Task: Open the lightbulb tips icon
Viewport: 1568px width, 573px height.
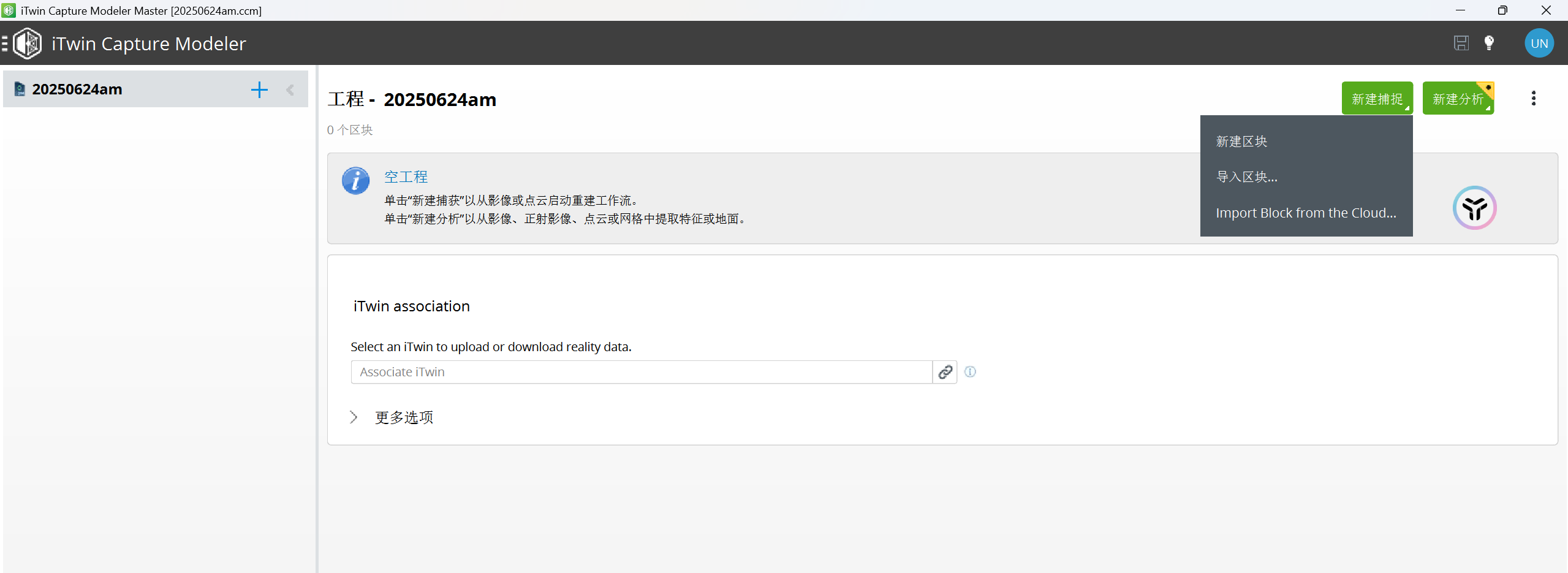Action: 1489,43
